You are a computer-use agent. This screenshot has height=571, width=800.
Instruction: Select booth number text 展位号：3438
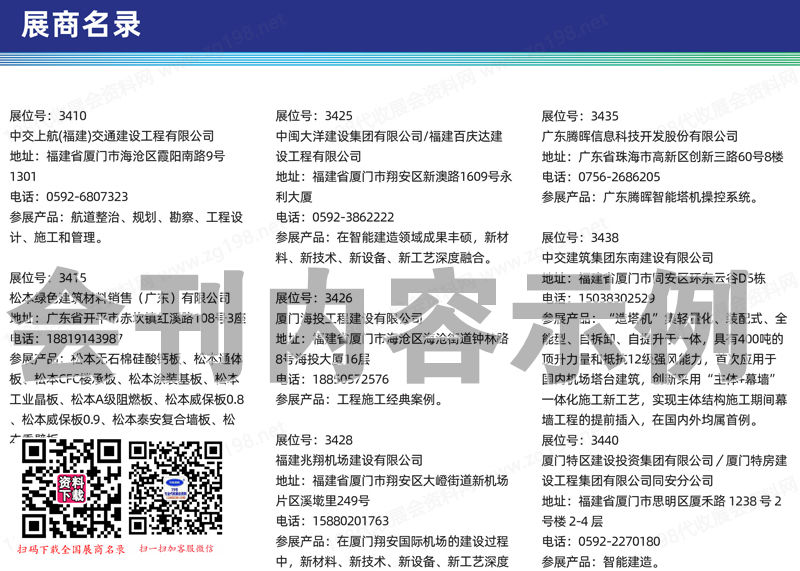(x=580, y=237)
